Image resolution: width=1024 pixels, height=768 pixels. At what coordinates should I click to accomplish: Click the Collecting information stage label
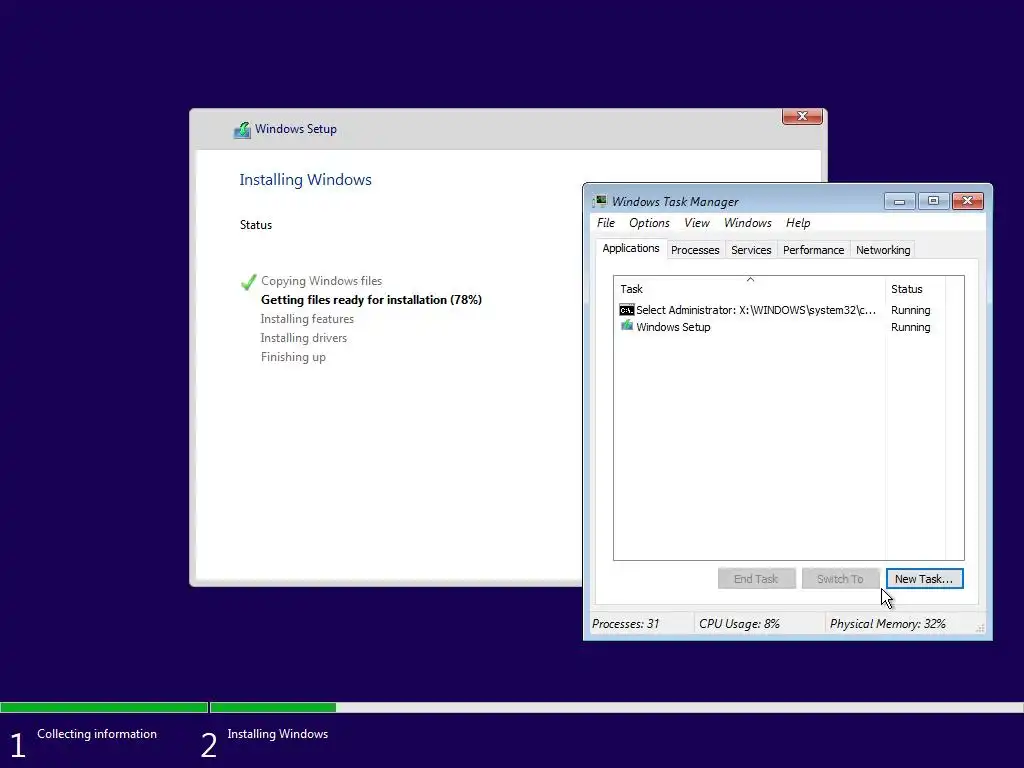tap(97, 734)
